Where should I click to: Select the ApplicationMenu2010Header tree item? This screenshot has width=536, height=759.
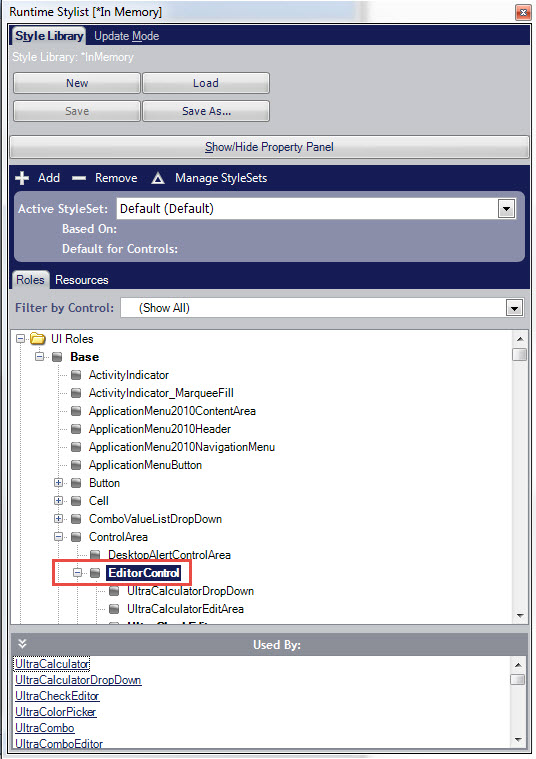[160, 429]
